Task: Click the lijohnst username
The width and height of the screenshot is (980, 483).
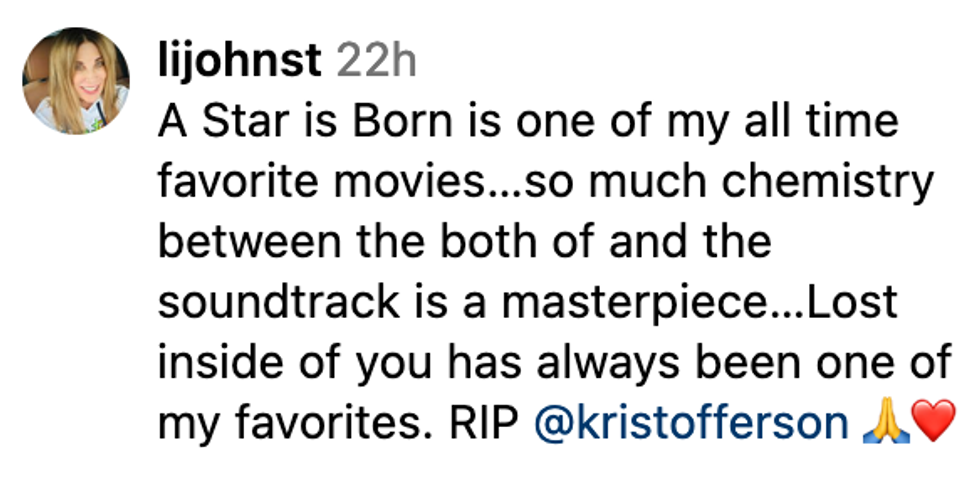Action: (x=240, y=63)
